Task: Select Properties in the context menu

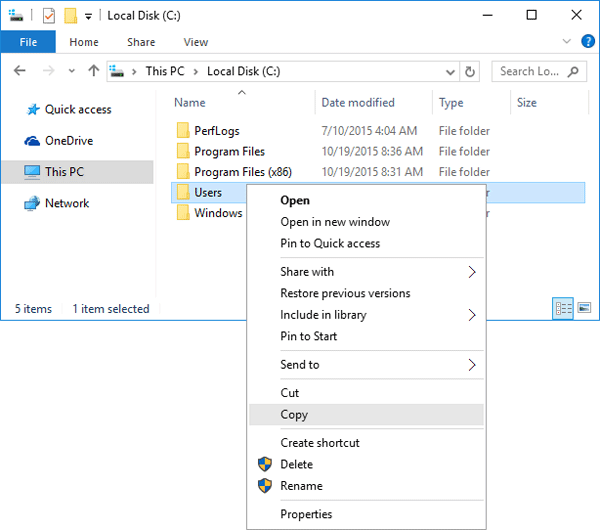Action: pos(306,514)
